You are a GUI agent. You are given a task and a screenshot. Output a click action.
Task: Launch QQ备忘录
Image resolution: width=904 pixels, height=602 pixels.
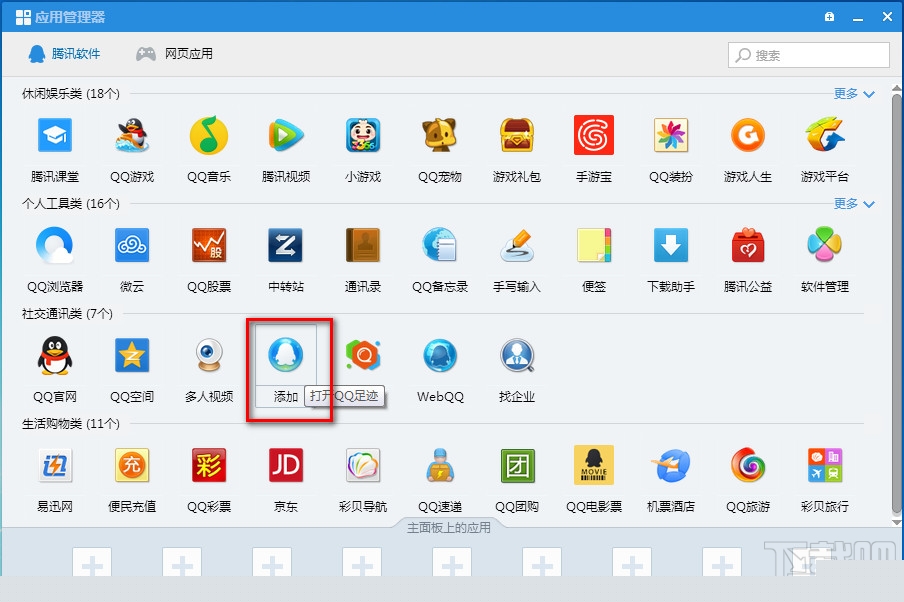tap(440, 246)
